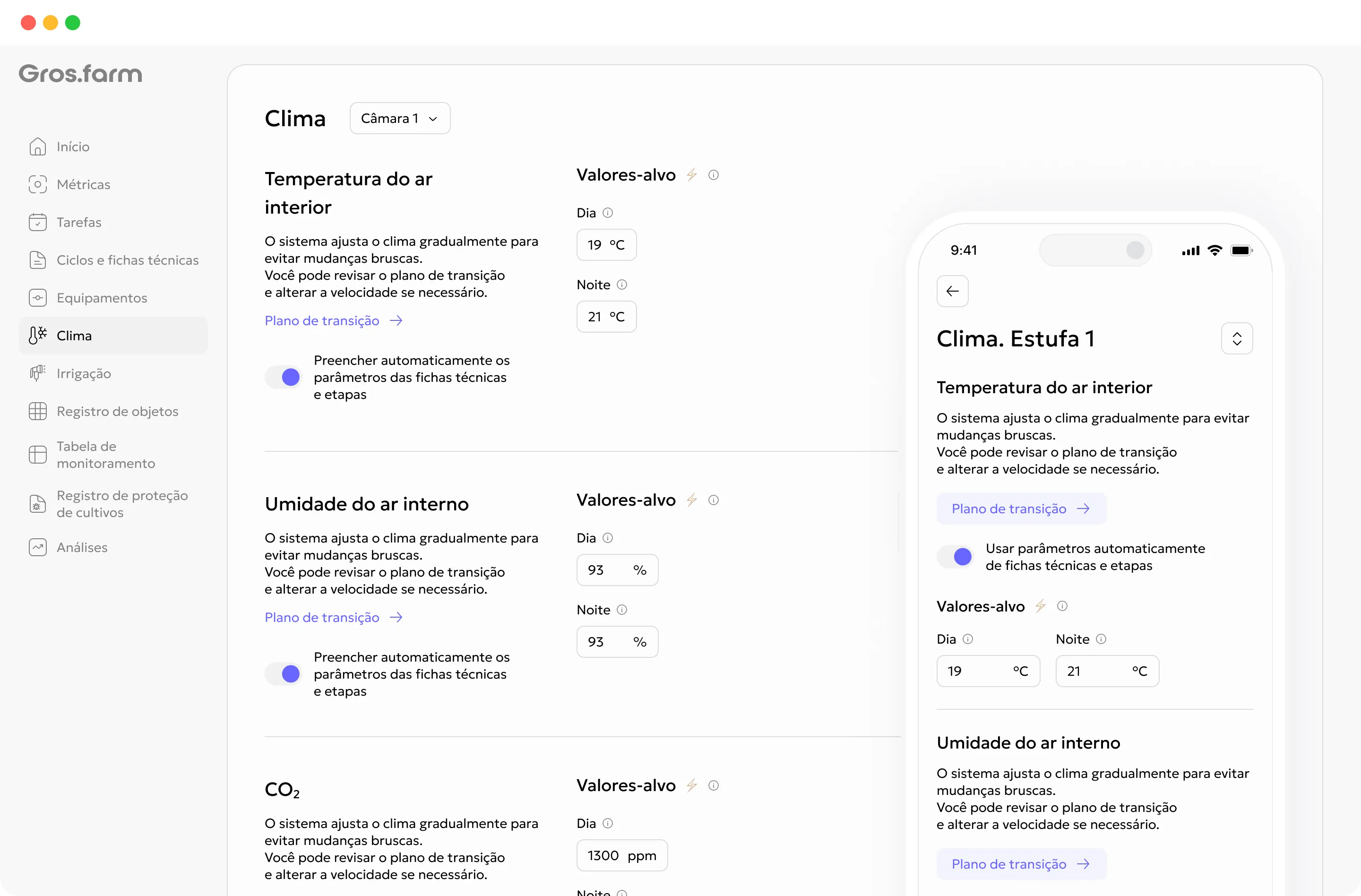Open Registro de objetos in sidebar
Viewport: 1361px width, 896px height.
113,411
